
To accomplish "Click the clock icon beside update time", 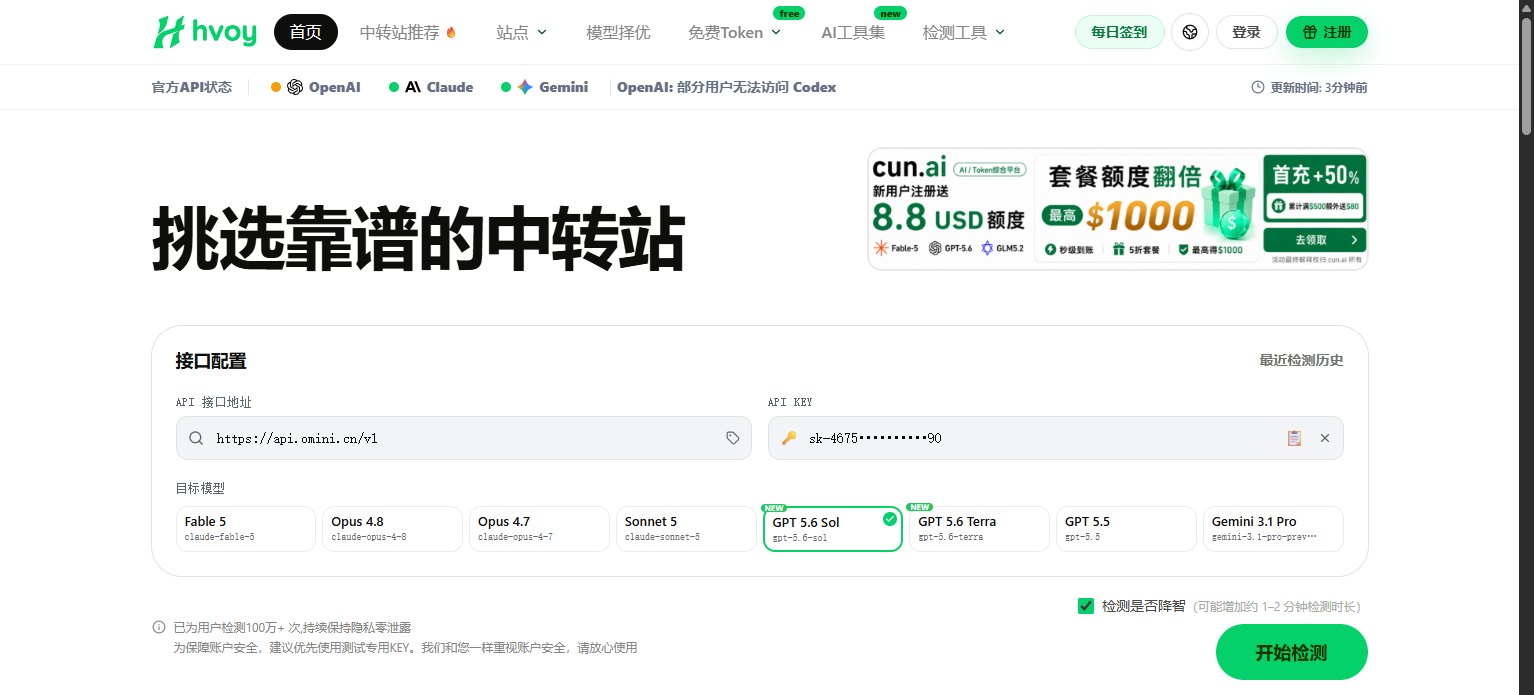I will [1258, 87].
